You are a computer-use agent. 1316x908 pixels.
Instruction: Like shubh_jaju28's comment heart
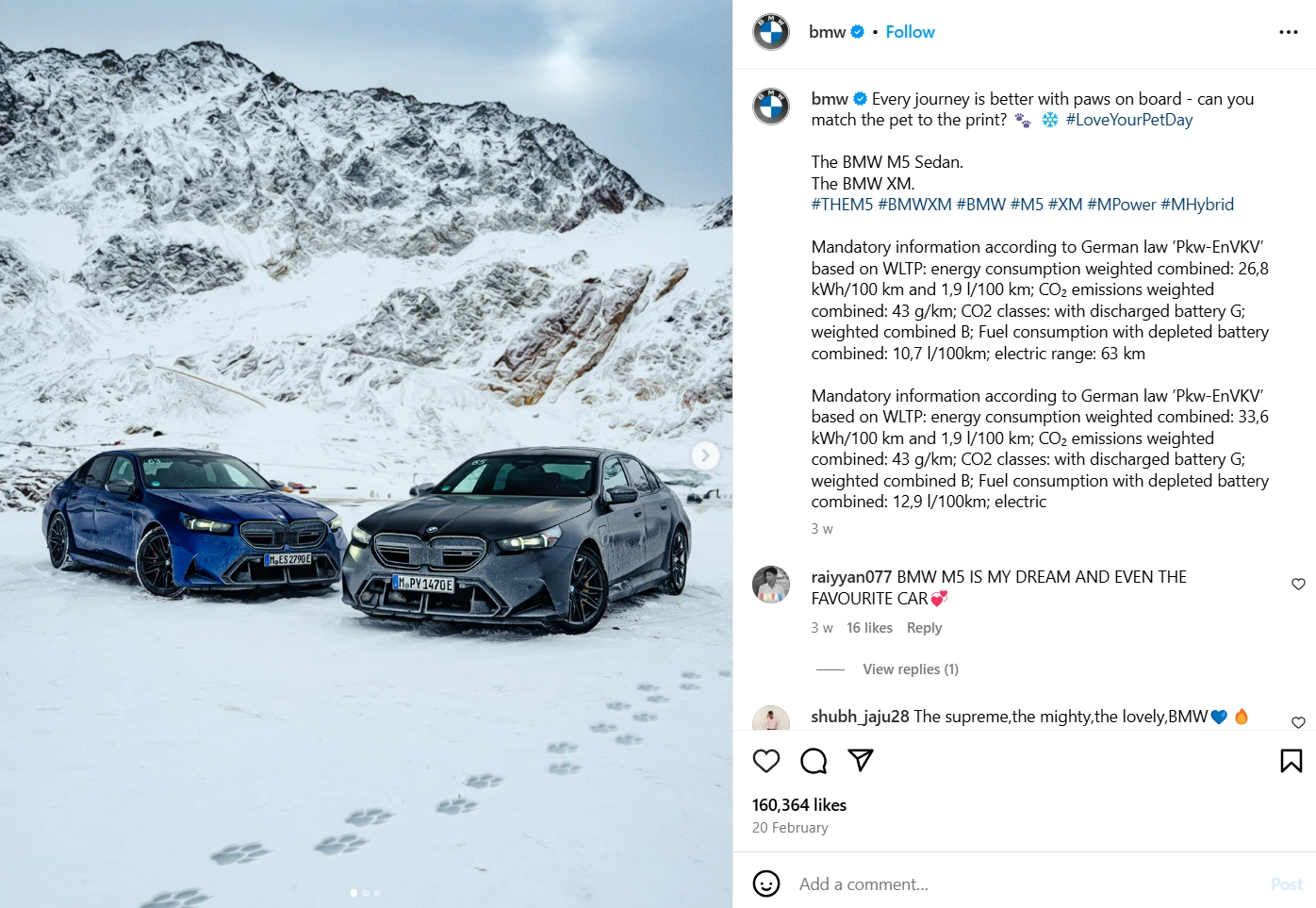coord(1298,722)
